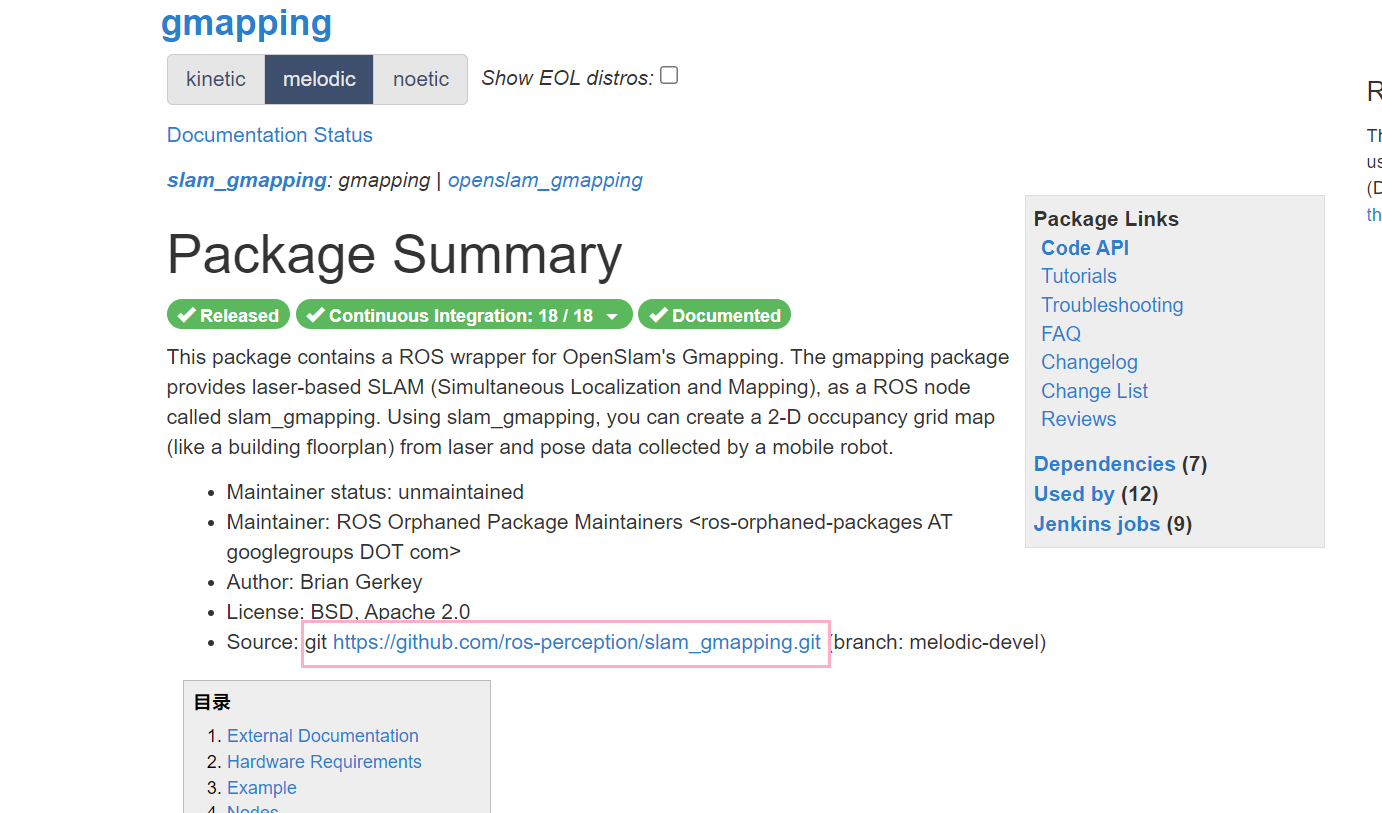Click the green Released badge
Screen dimensions: 1382x813
click(x=228, y=315)
